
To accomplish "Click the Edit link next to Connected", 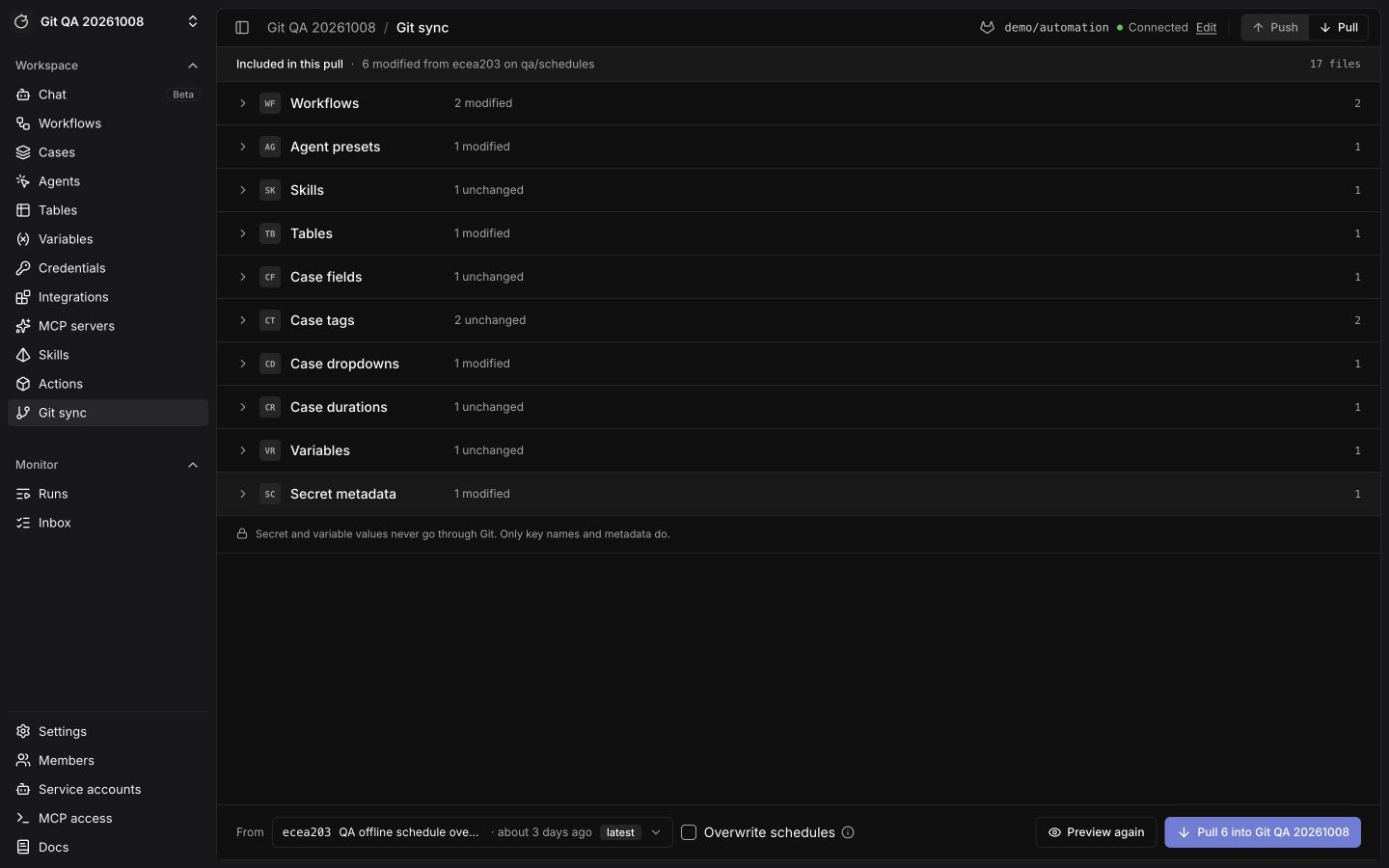I will pyautogui.click(x=1206, y=28).
